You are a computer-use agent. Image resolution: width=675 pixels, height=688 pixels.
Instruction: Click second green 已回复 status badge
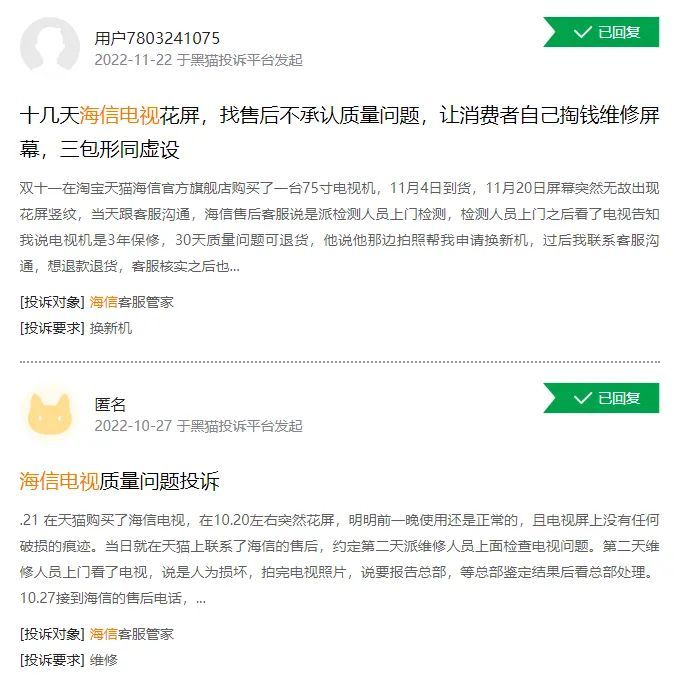[x=601, y=398]
